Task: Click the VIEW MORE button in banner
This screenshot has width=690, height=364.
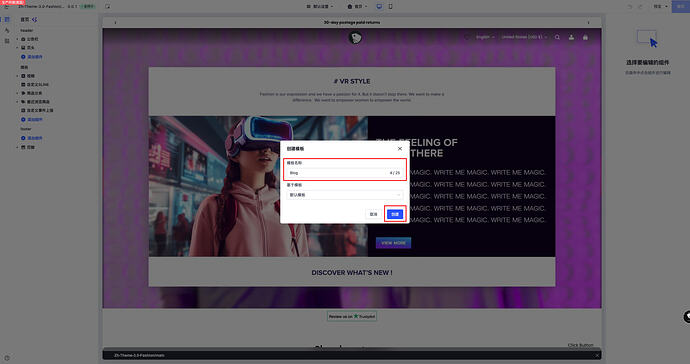Action: pos(393,243)
